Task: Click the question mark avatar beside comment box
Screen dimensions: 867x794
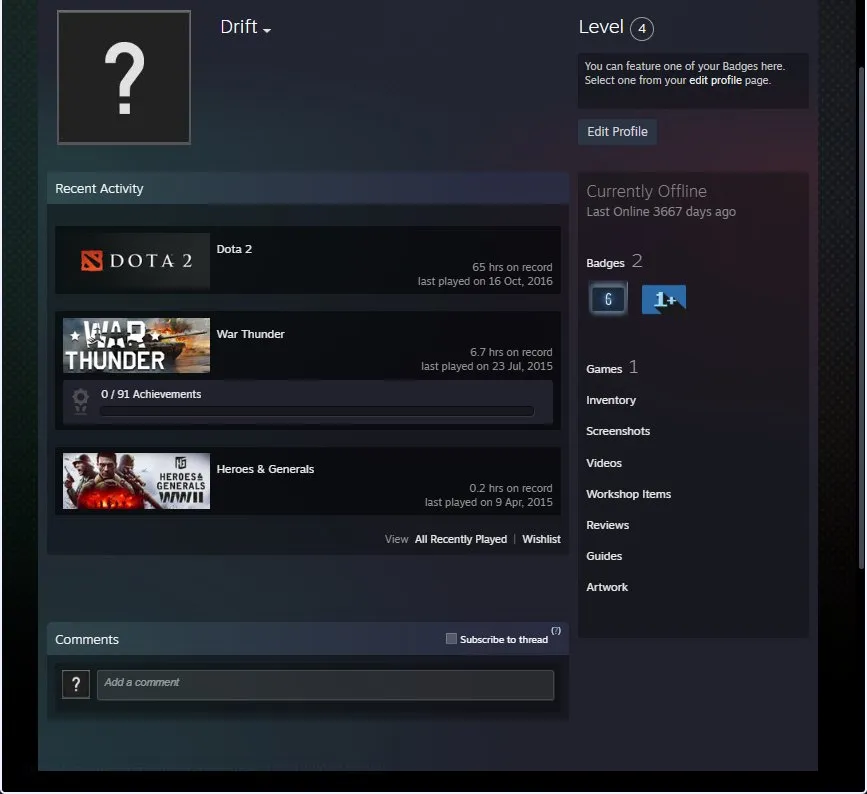Action: pos(76,685)
